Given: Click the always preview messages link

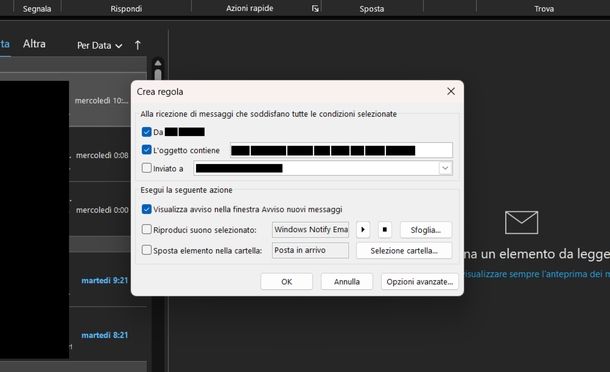Looking at the screenshot, I should pos(537,274).
